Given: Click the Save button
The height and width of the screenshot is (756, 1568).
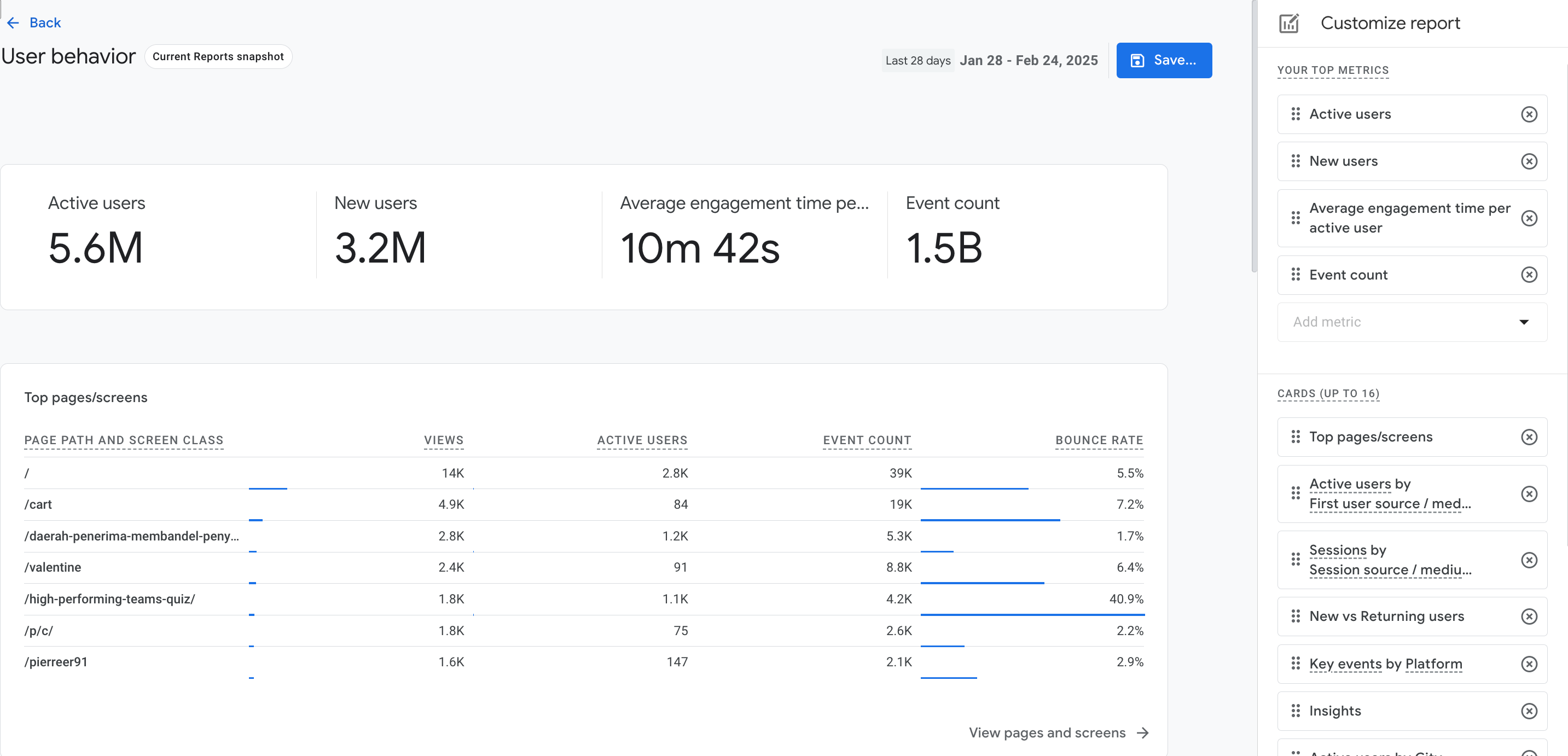Looking at the screenshot, I should click(1163, 60).
